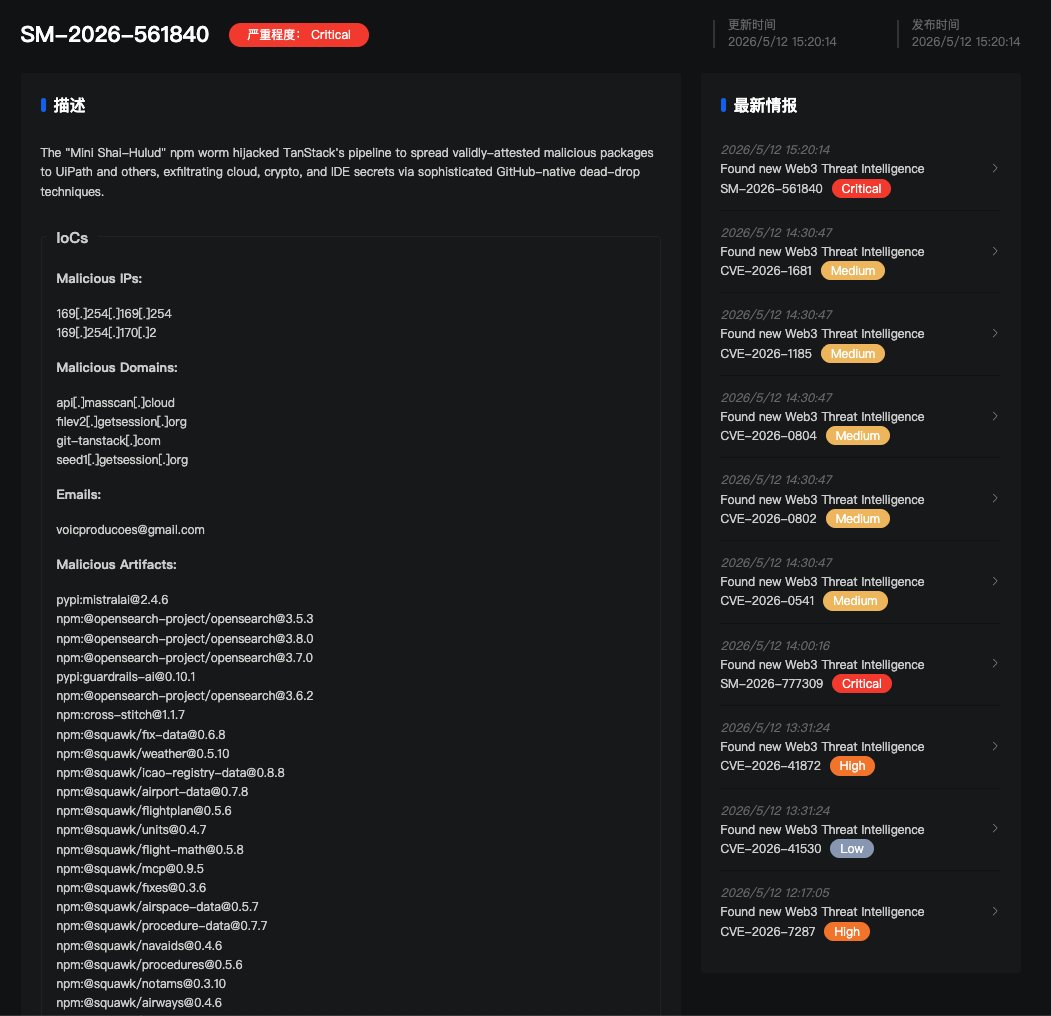1051x1016 pixels.
Task: Open chevron for CVE-2026-41872 entry
Action: (x=995, y=746)
